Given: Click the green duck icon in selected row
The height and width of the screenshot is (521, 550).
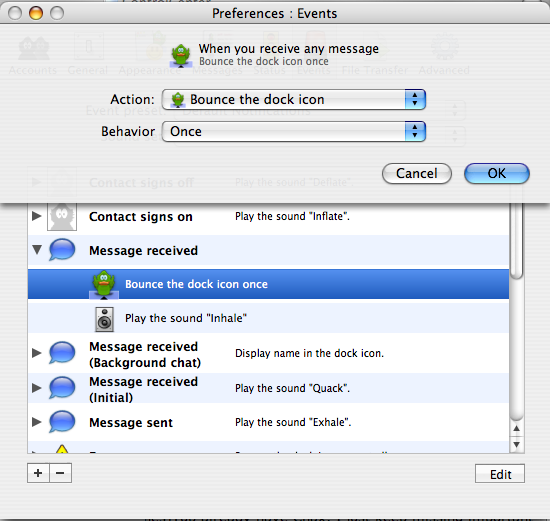Looking at the screenshot, I should [104, 285].
